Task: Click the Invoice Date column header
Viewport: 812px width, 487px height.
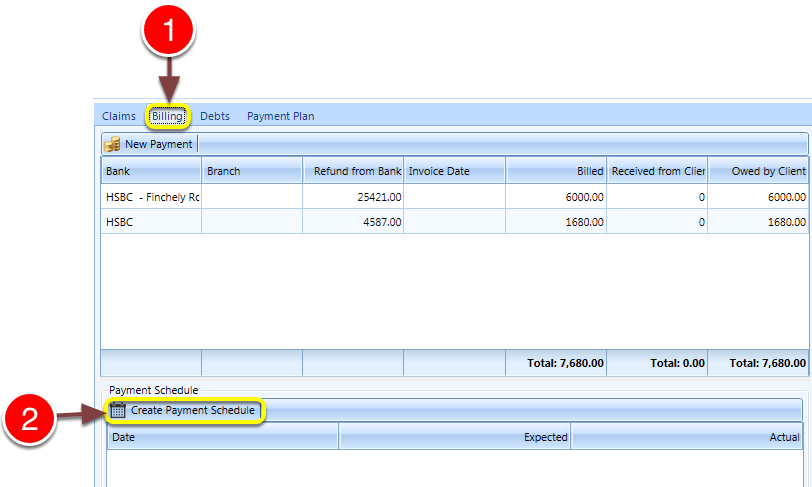Action: coord(454,171)
